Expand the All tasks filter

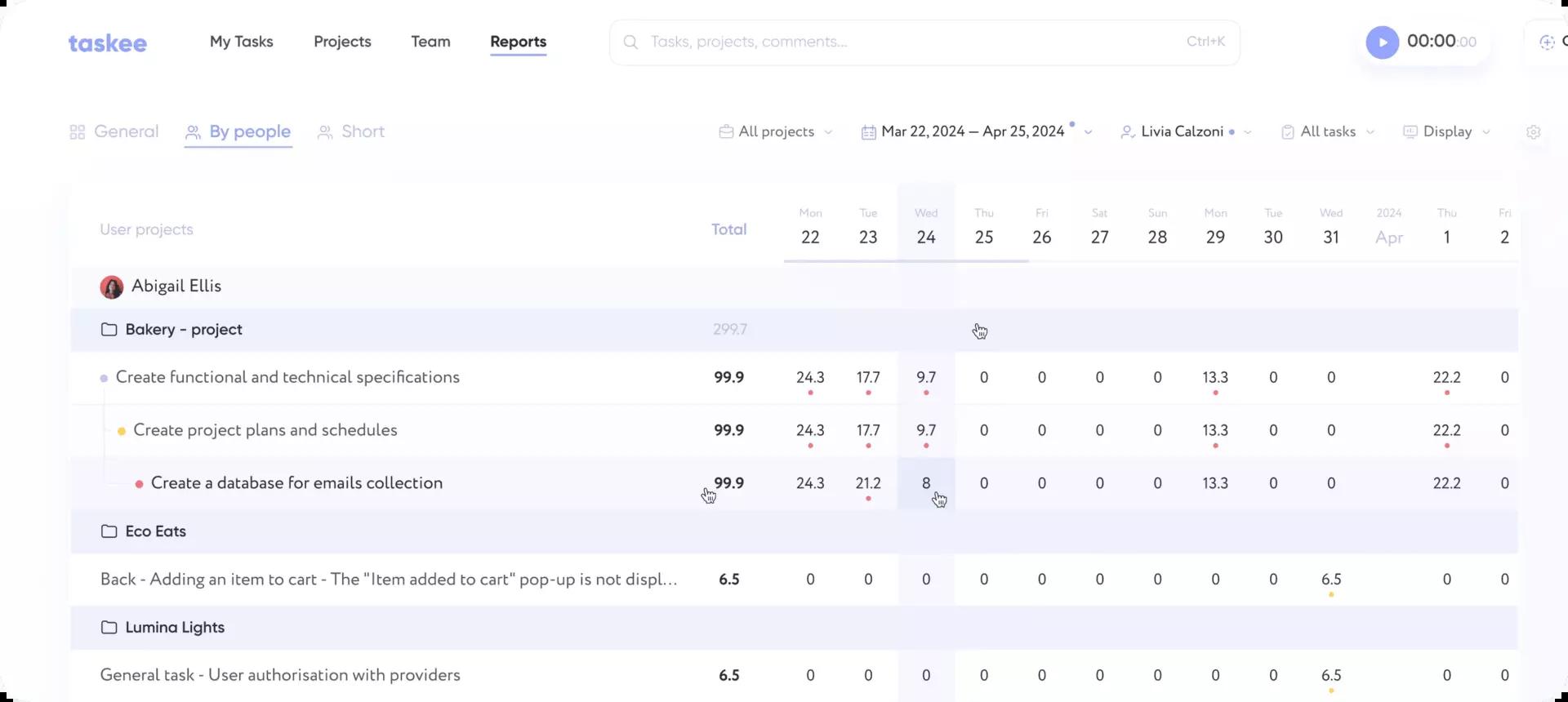coord(1328,132)
